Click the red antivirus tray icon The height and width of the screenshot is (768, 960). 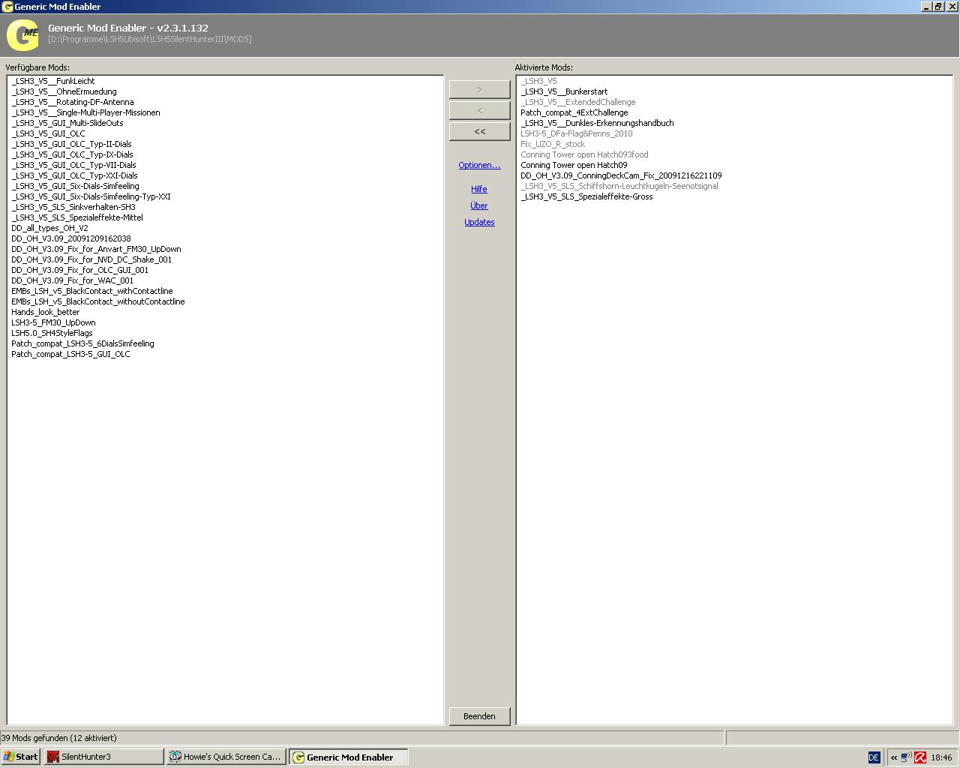[x=920, y=758]
